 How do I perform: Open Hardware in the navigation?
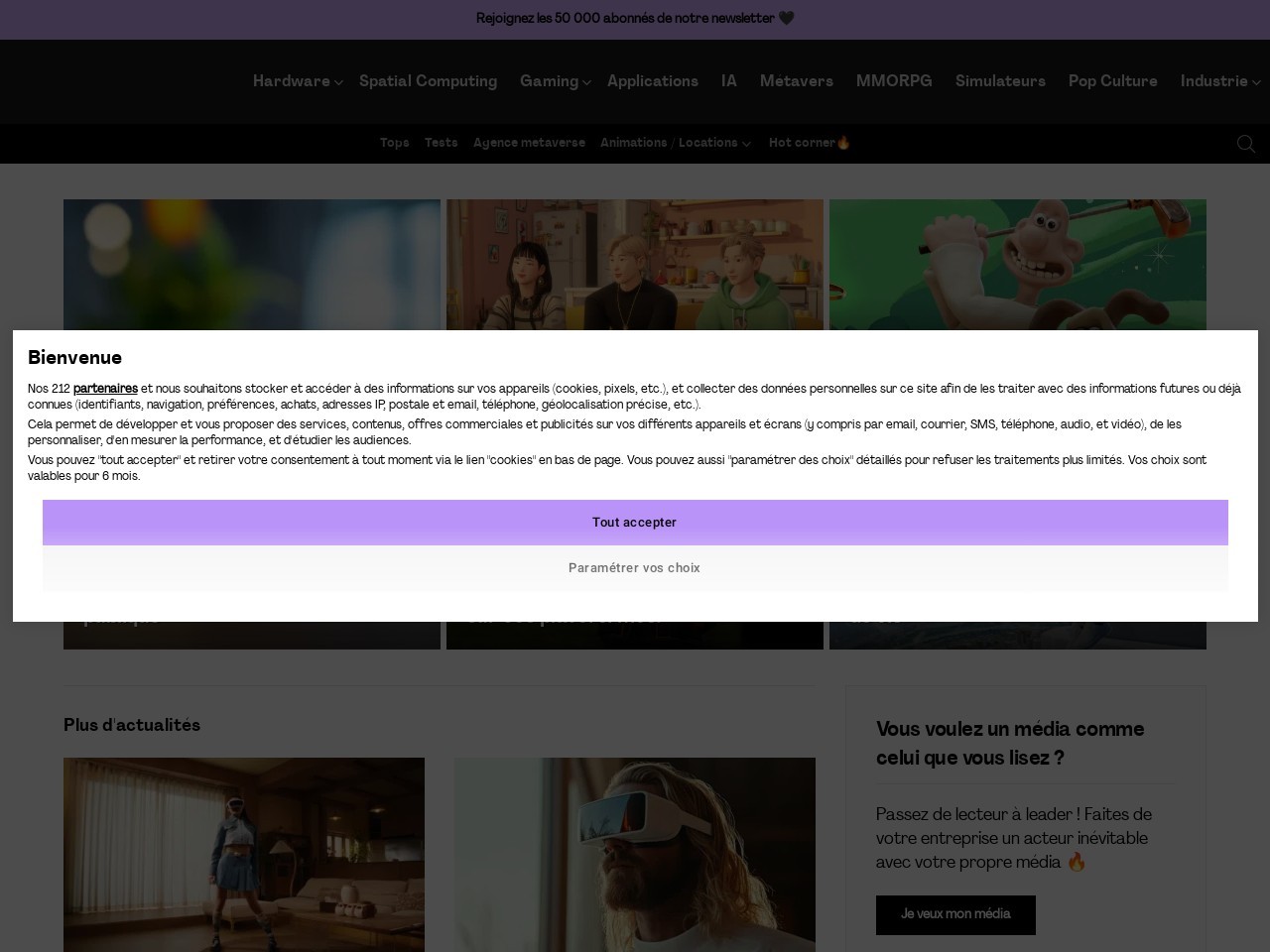coord(292,81)
